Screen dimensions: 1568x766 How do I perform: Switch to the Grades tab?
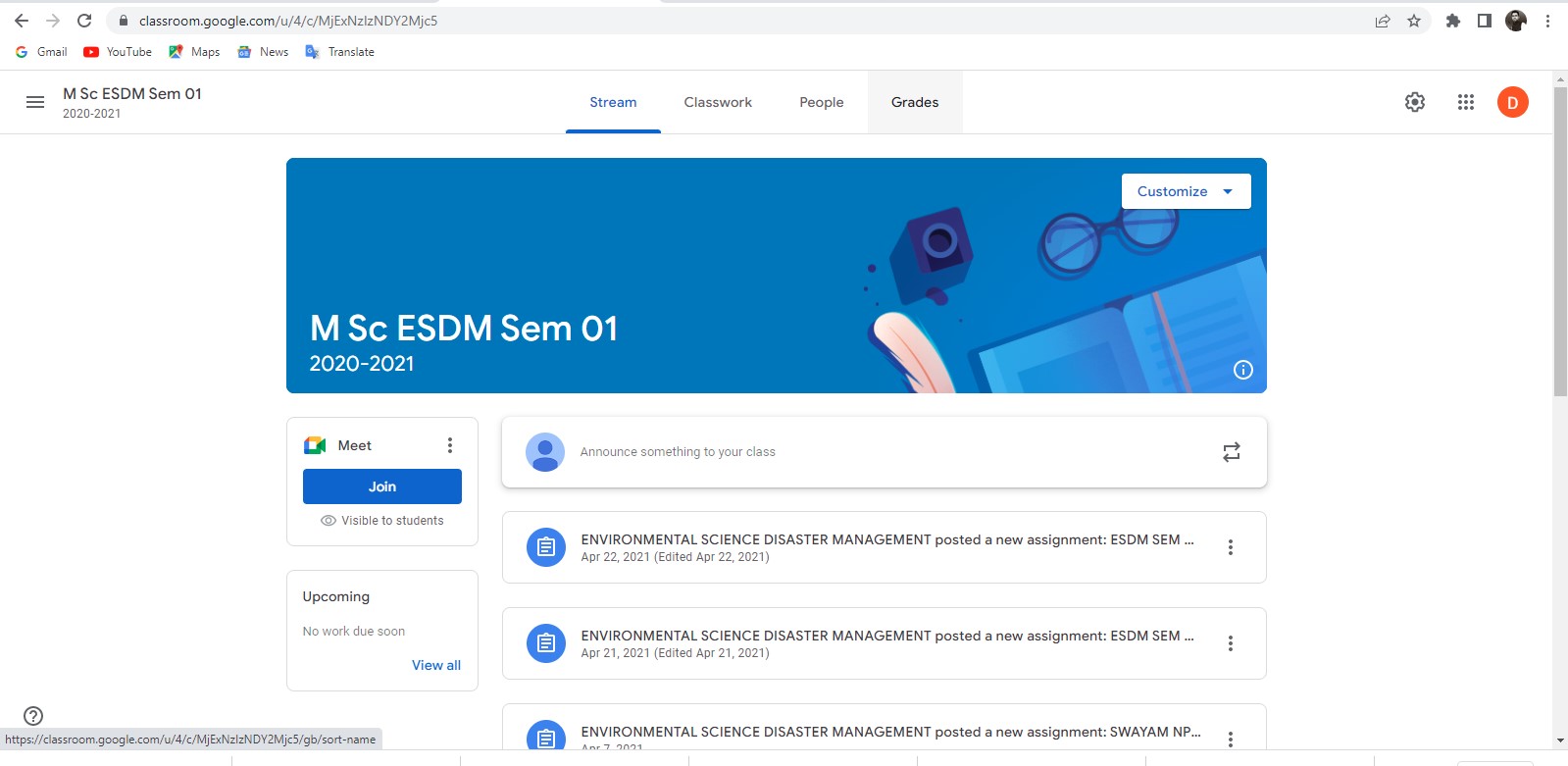[x=914, y=102]
